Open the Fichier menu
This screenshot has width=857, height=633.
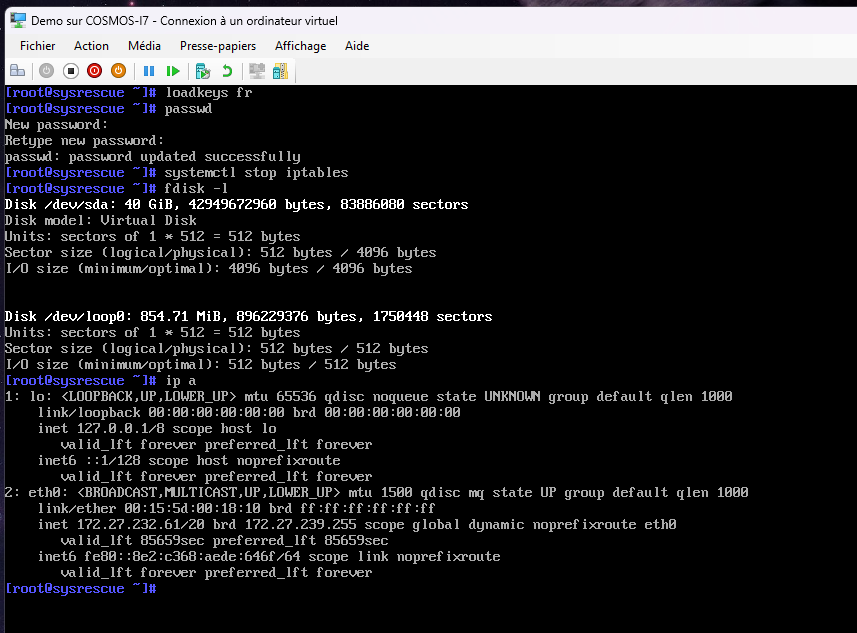click(38, 46)
